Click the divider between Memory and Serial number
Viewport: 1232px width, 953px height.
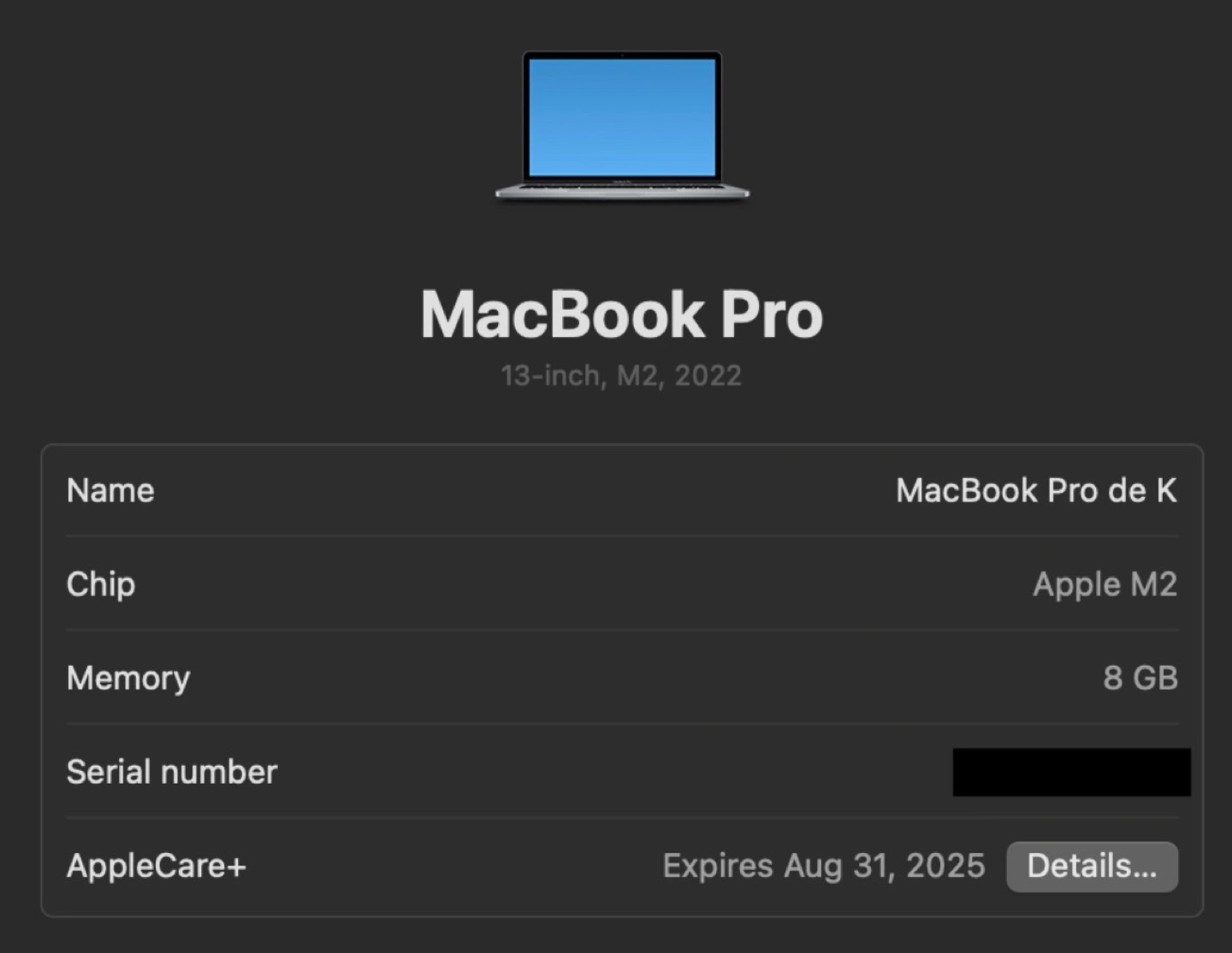(622, 725)
